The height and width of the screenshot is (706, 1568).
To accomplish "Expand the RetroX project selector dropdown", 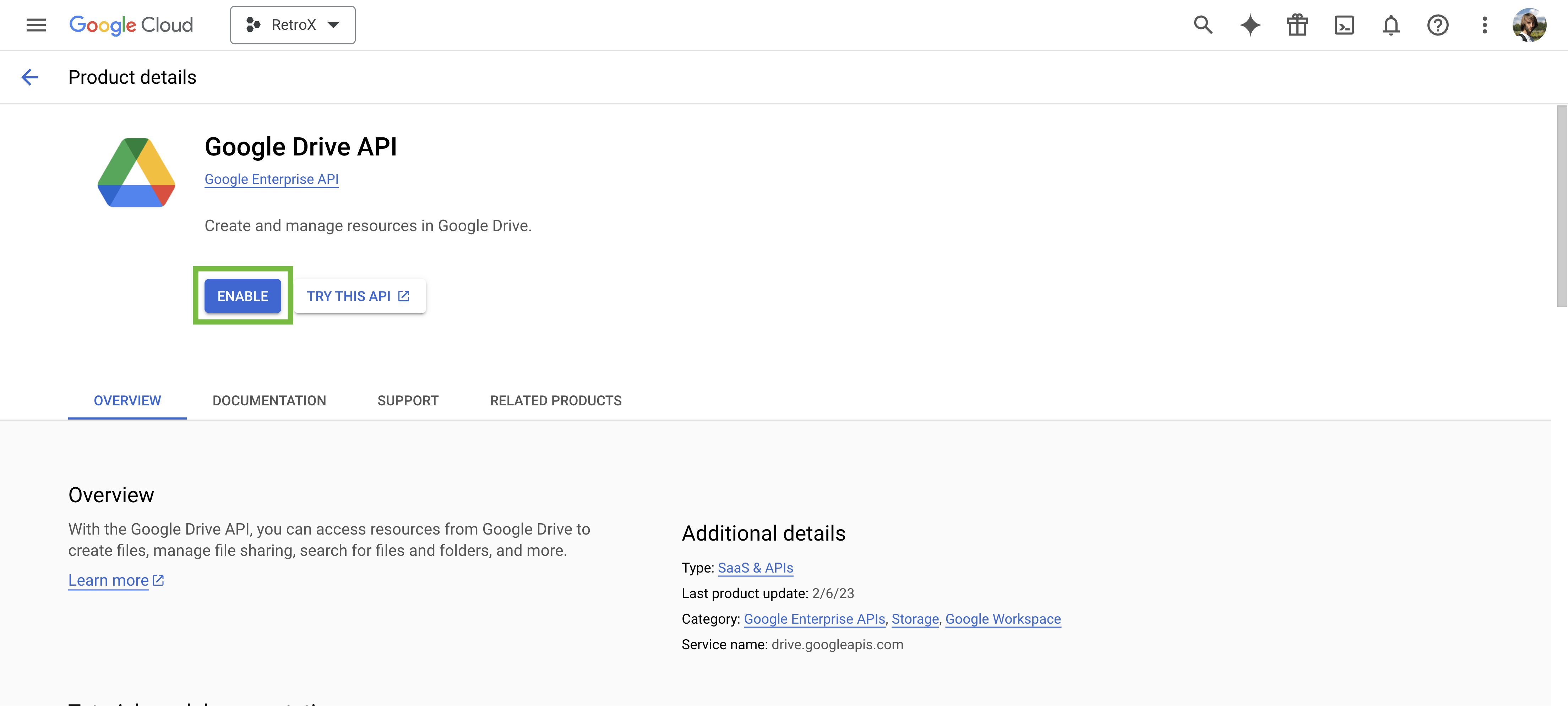I will pos(293,25).
